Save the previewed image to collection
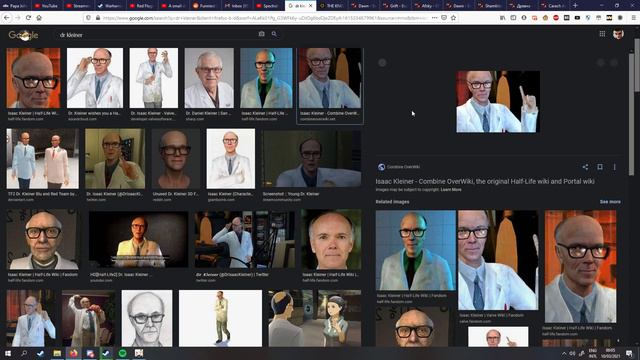The width and height of the screenshot is (640, 360). pos(600,167)
